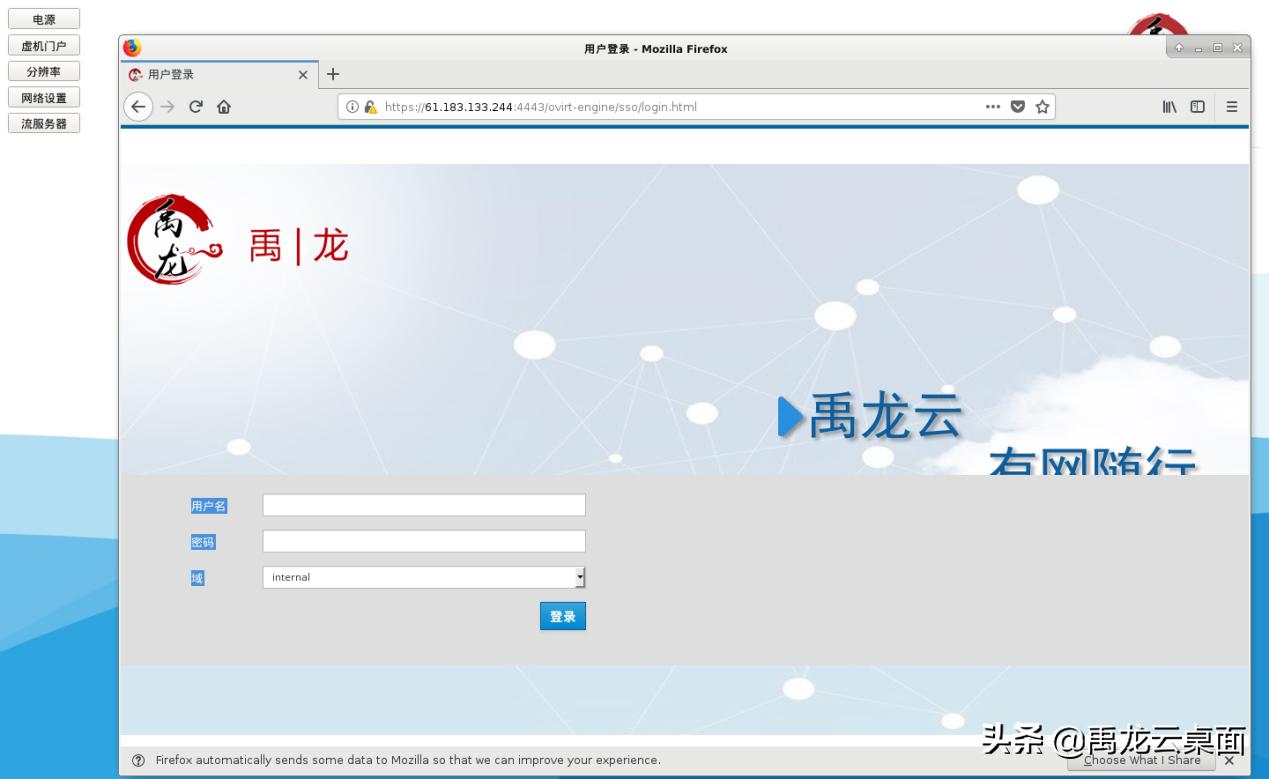Dismiss the Firefox data notification bar
Screen dimensions: 1269x779
point(1229,760)
